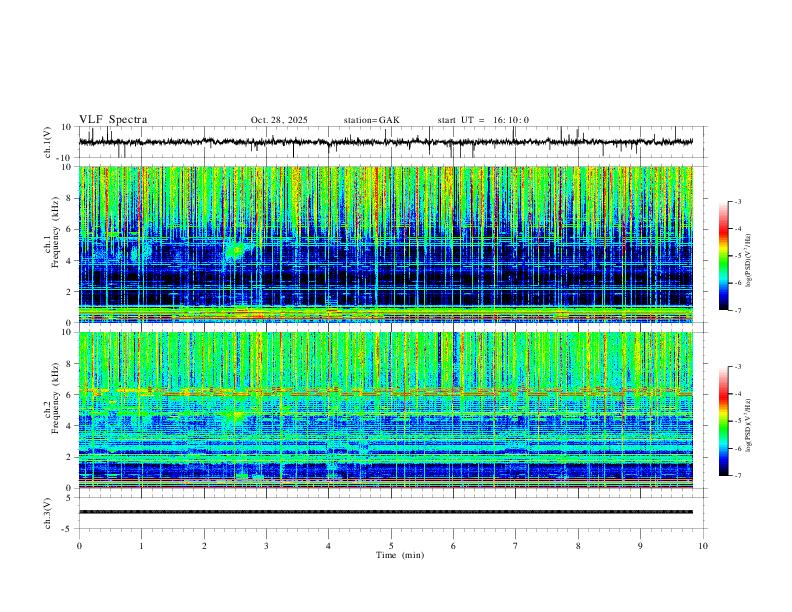
Task: Click the time axis tick label "0"
Action: coord(79,546)
